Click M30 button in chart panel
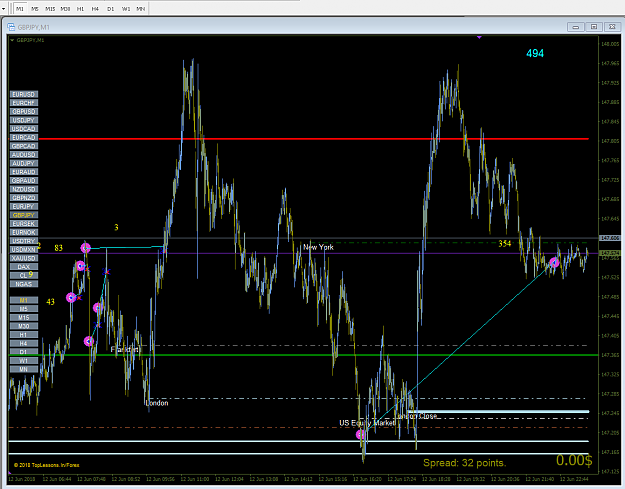Viewport: 625px width, 489px height. coord(24,326)
